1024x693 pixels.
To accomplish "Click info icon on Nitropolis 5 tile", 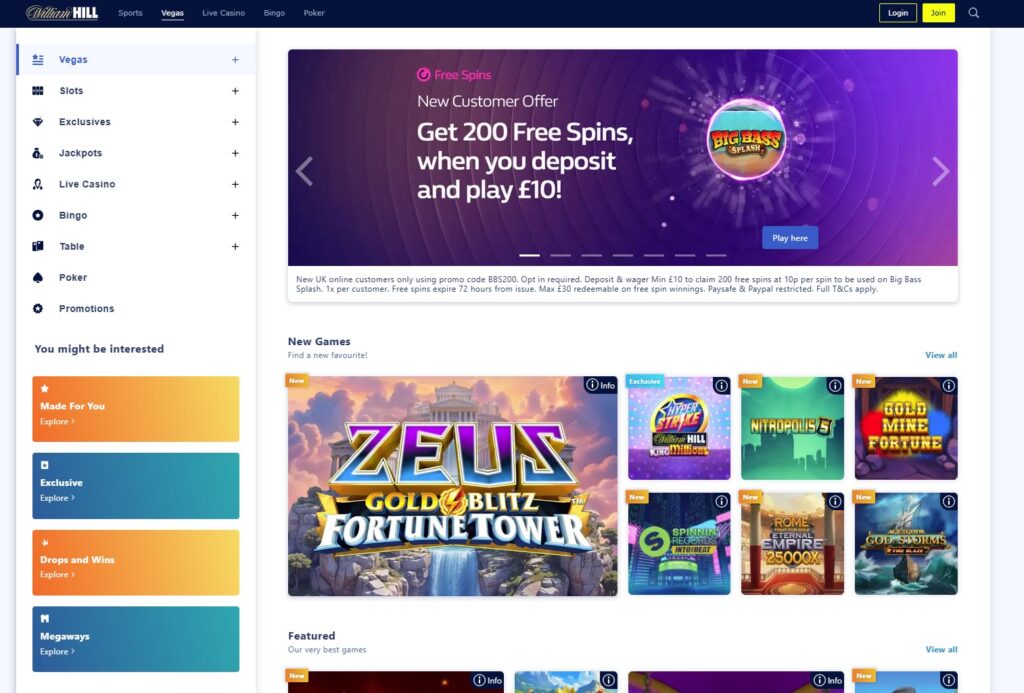I will (x=835, y=386).
